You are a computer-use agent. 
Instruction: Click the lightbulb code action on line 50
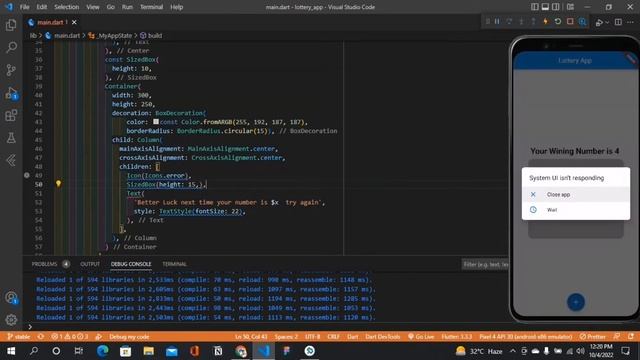click(x=58, y=184)
